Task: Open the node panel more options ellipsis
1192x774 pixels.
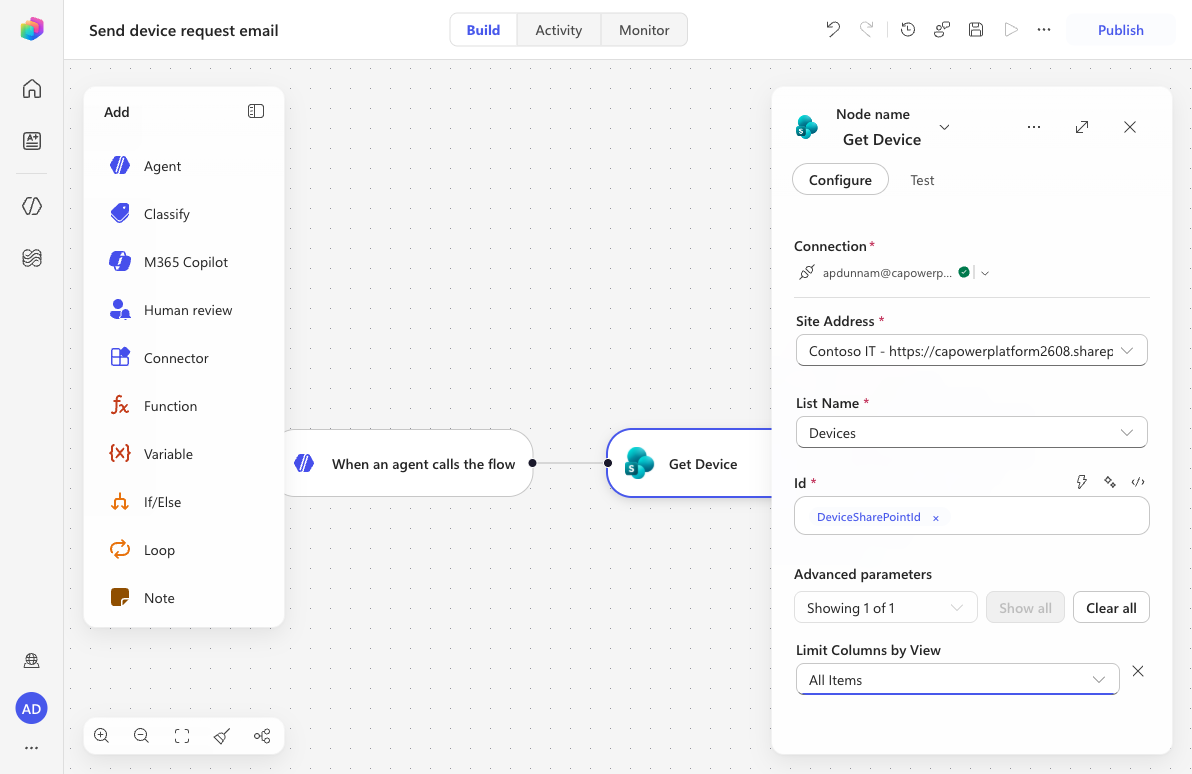Action: pos(1034,127)
